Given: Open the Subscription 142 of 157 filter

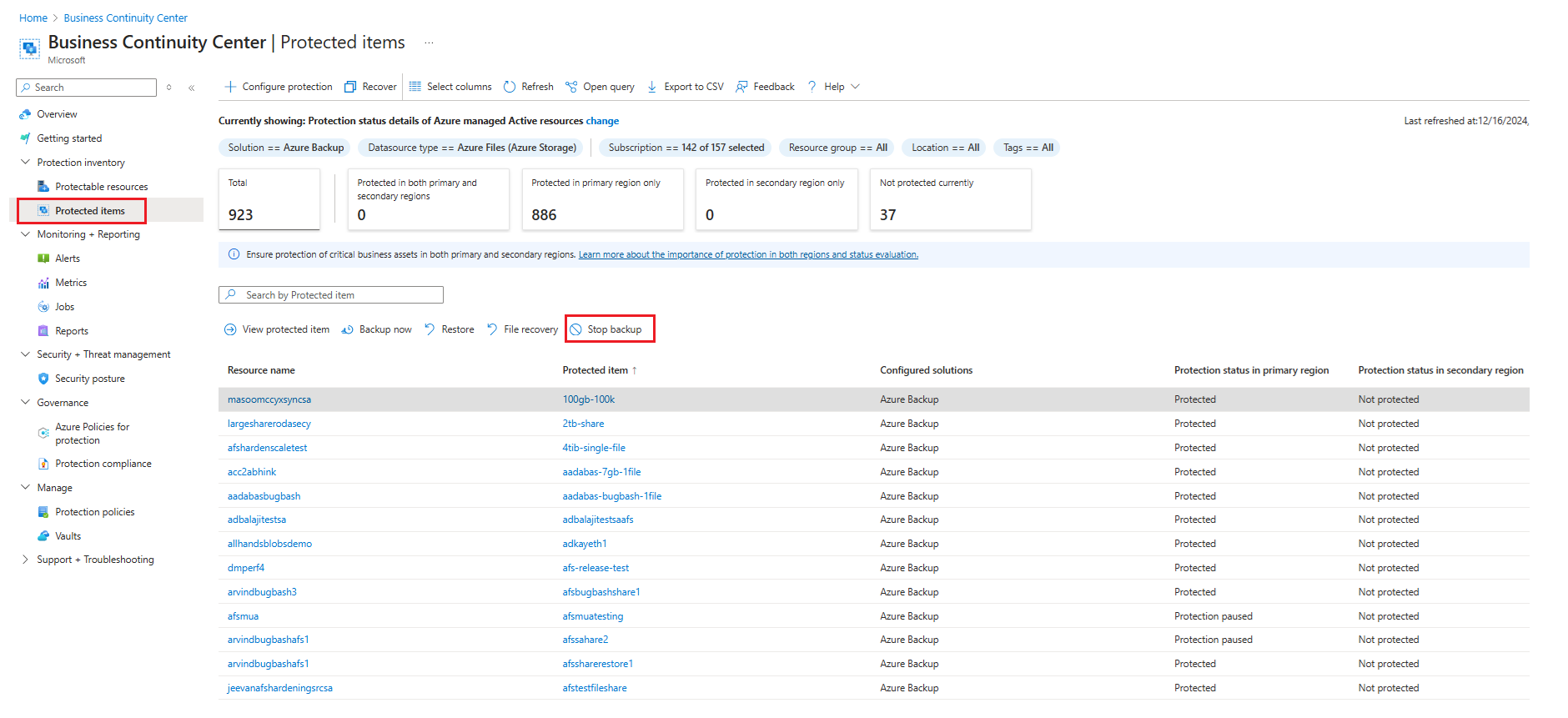Looking at the screenshot, I should pos(686,148).
